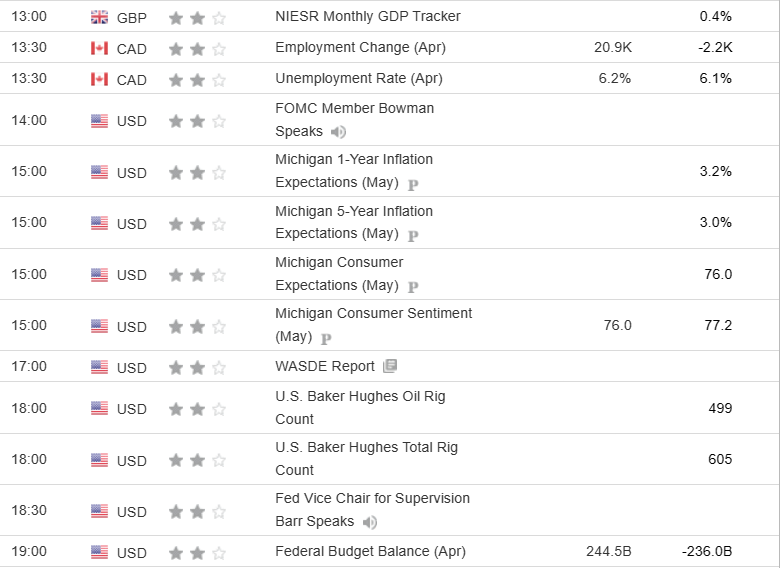Click Canada flag in Employment Change row
Viewport: 783px width, 568px height.
click(x=99, y=48)
